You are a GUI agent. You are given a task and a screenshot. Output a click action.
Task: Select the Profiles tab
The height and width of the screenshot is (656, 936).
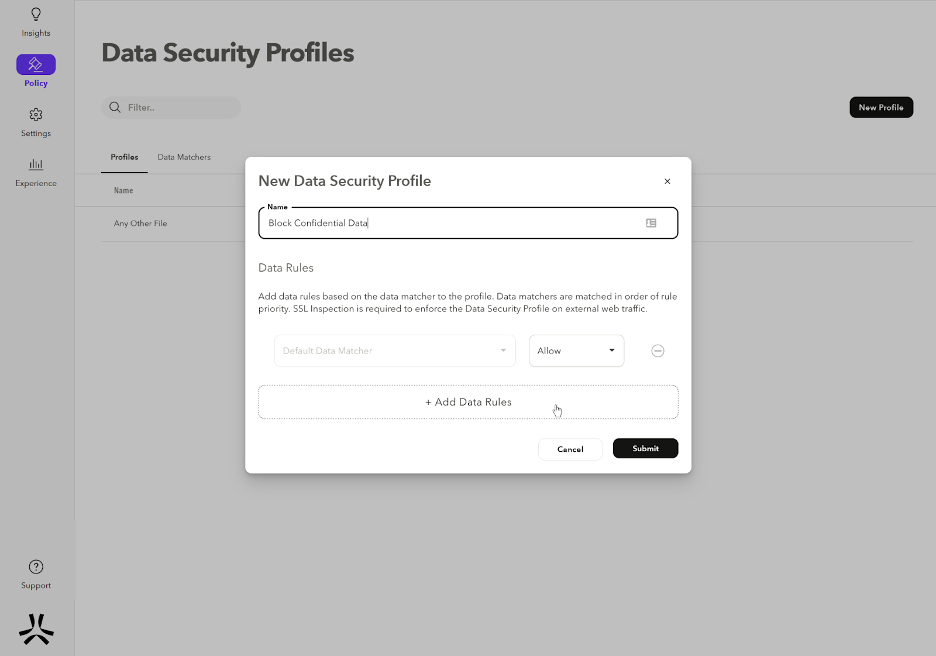(x=124, y=157)
